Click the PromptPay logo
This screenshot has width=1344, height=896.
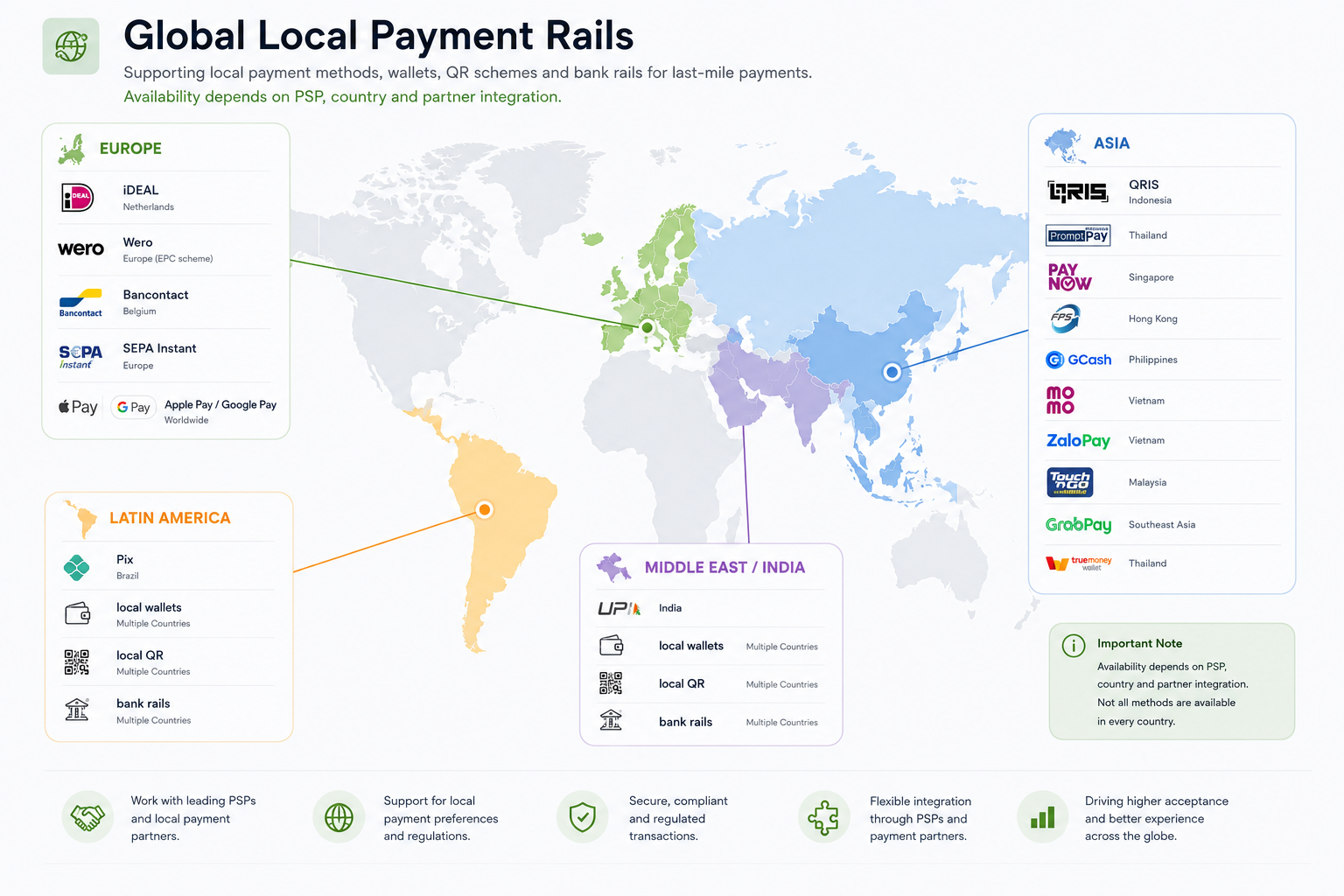pos(1078,235)
